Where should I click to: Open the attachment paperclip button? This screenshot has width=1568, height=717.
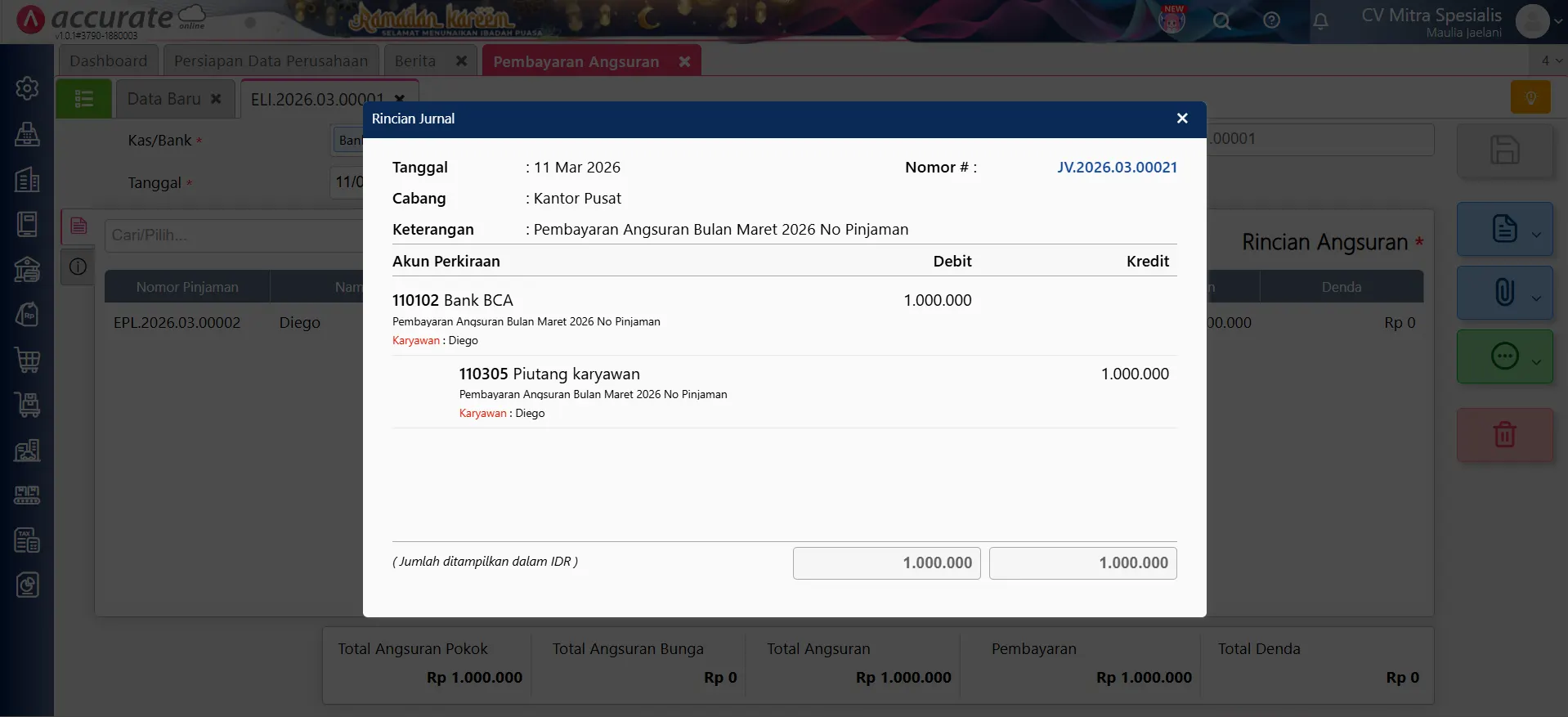pyautogui.click(x=1503, y=293)
